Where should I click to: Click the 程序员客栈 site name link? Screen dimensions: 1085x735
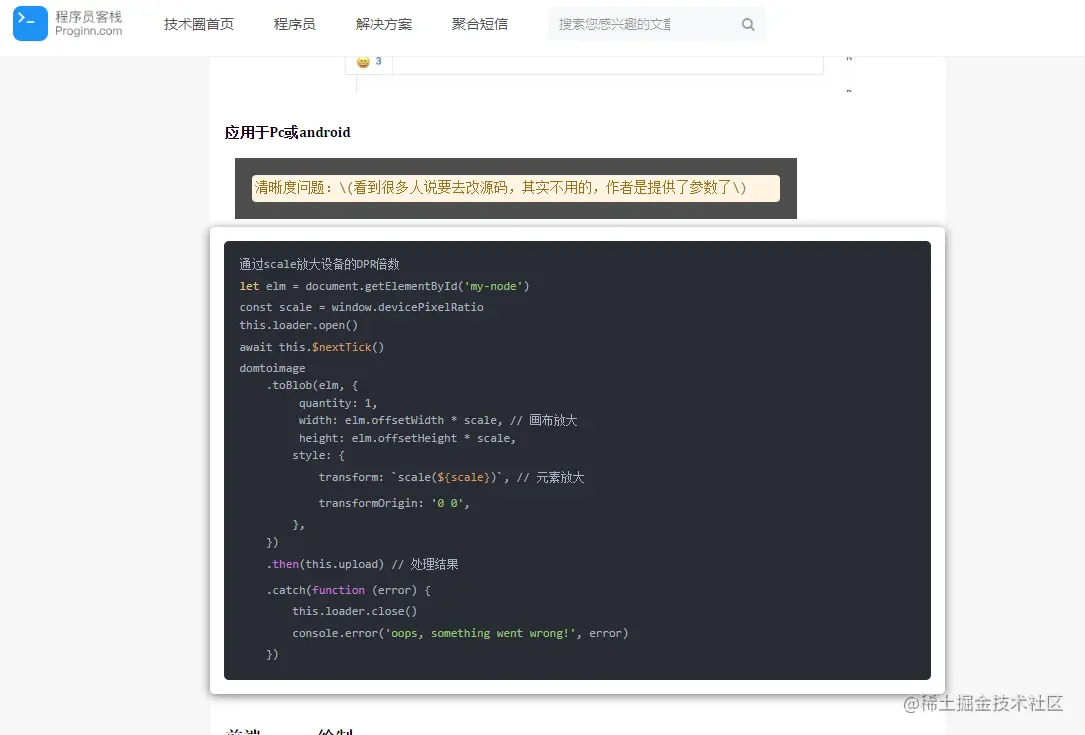point(89,17)
